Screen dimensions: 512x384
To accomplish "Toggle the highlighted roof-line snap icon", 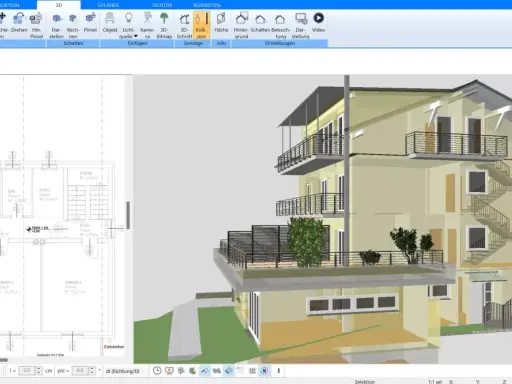I will coord(205,371).
